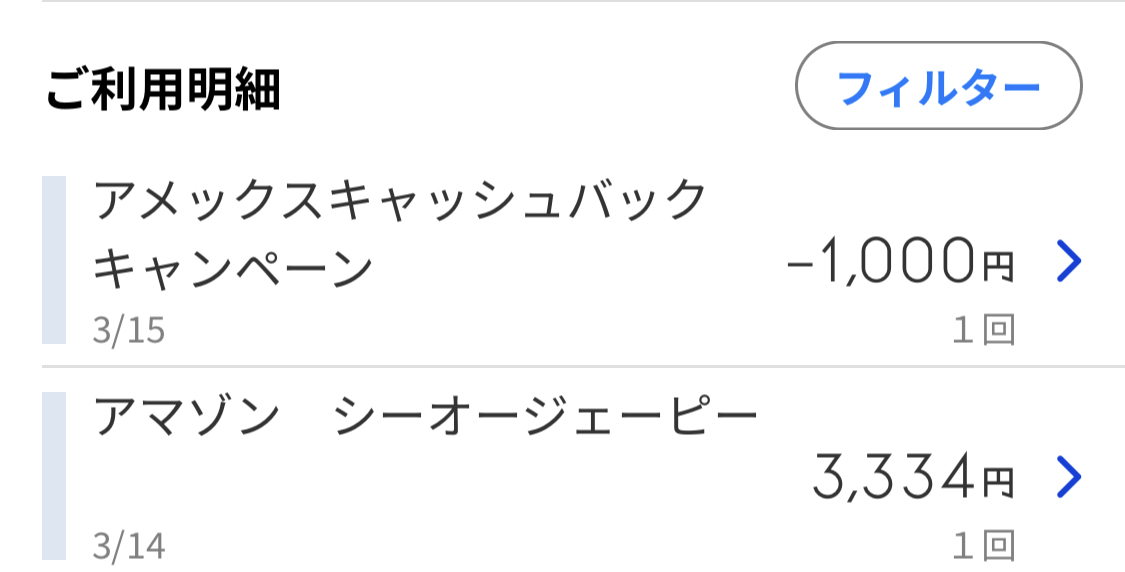1125x572 pixels.
Task: Click the side bar marker beside 3/14 entry
Action: point(54,476)
